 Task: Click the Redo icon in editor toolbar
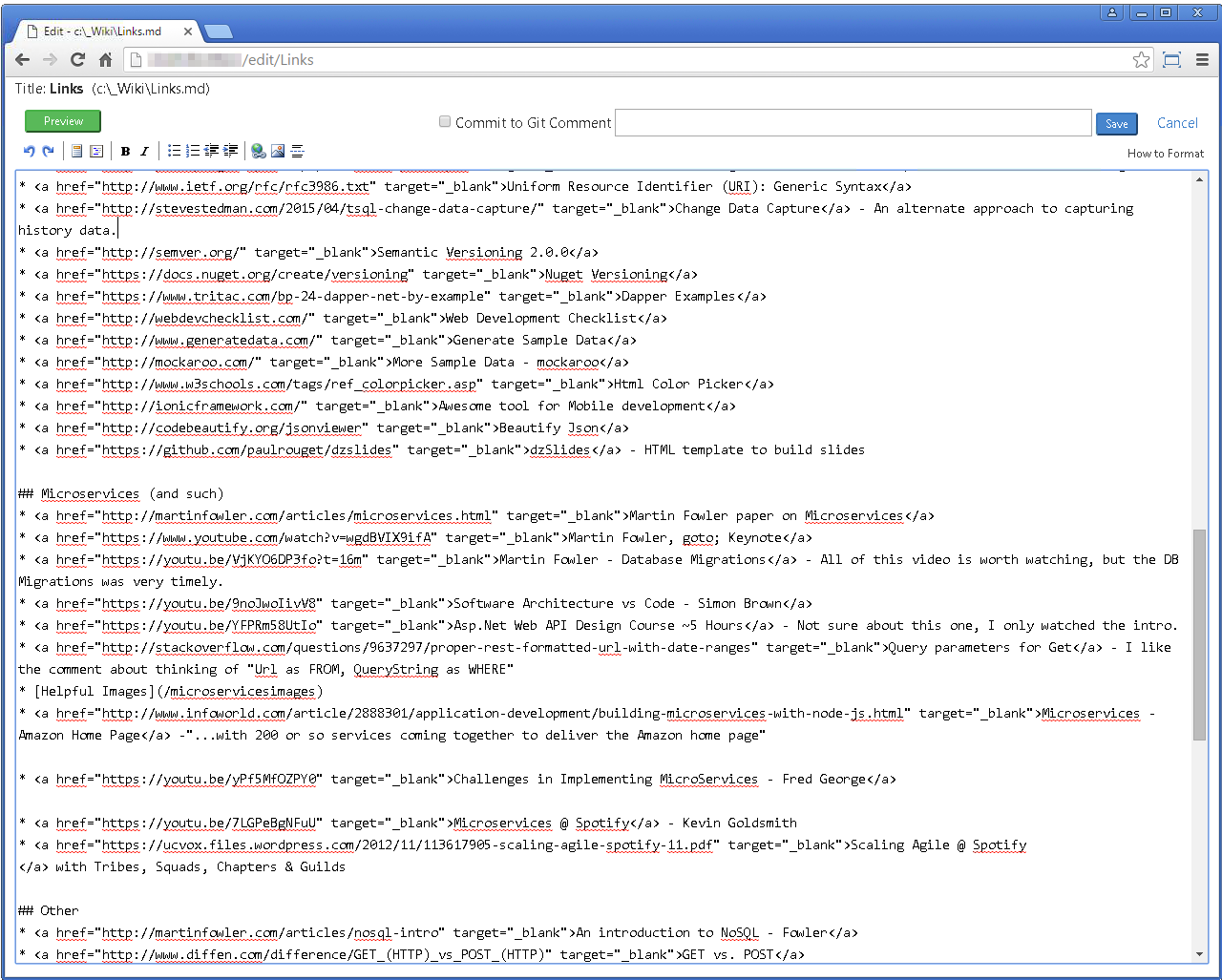coord(48,151)
